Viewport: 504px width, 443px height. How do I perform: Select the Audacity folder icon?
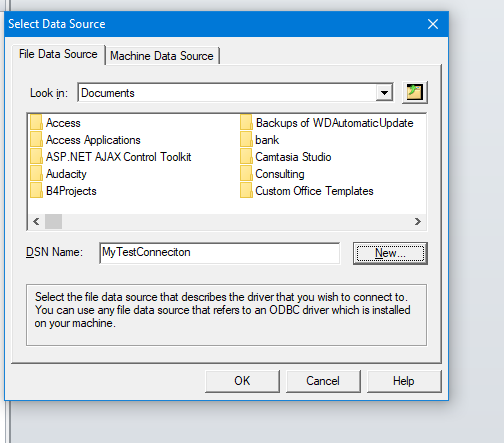point(36,174)
